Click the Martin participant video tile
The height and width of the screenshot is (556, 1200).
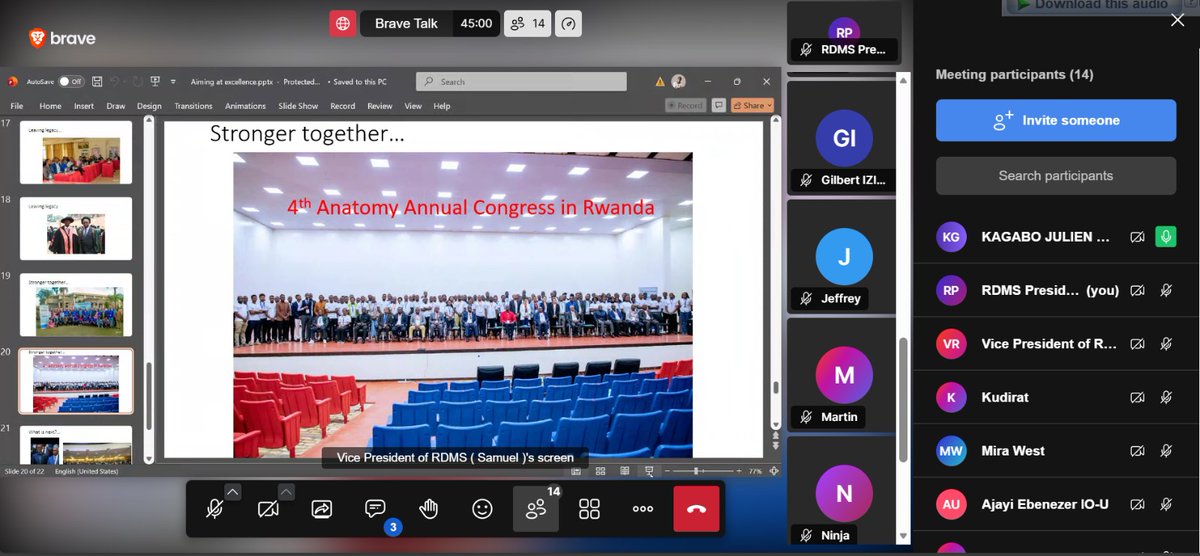tap(844, 374)
